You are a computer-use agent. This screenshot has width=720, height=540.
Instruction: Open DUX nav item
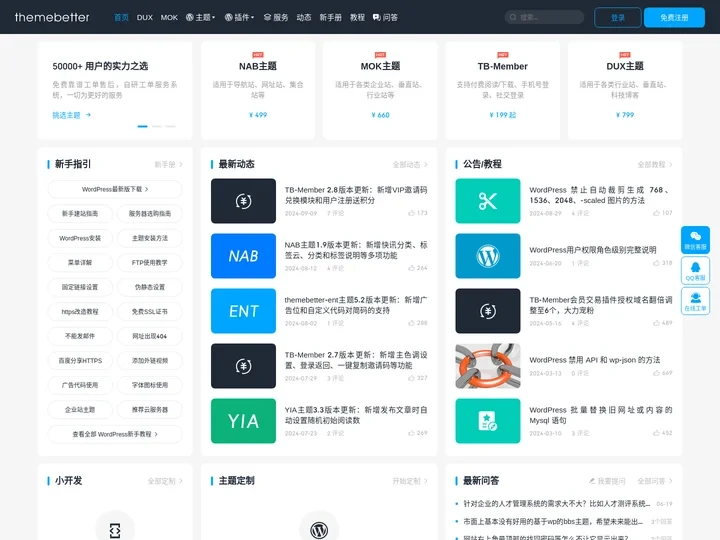[x=145, y=17]
